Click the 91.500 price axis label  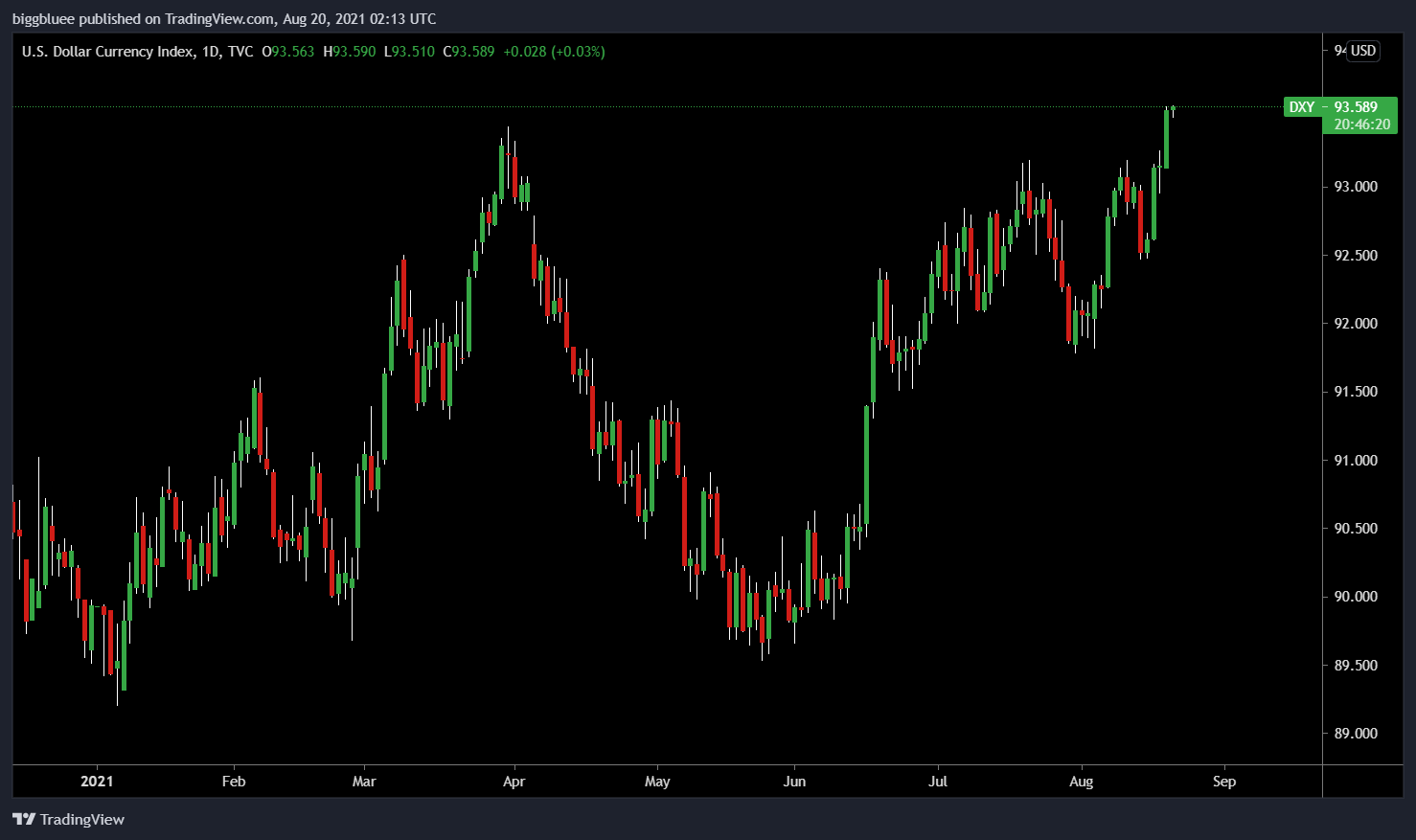click(x=1356, y=392)
